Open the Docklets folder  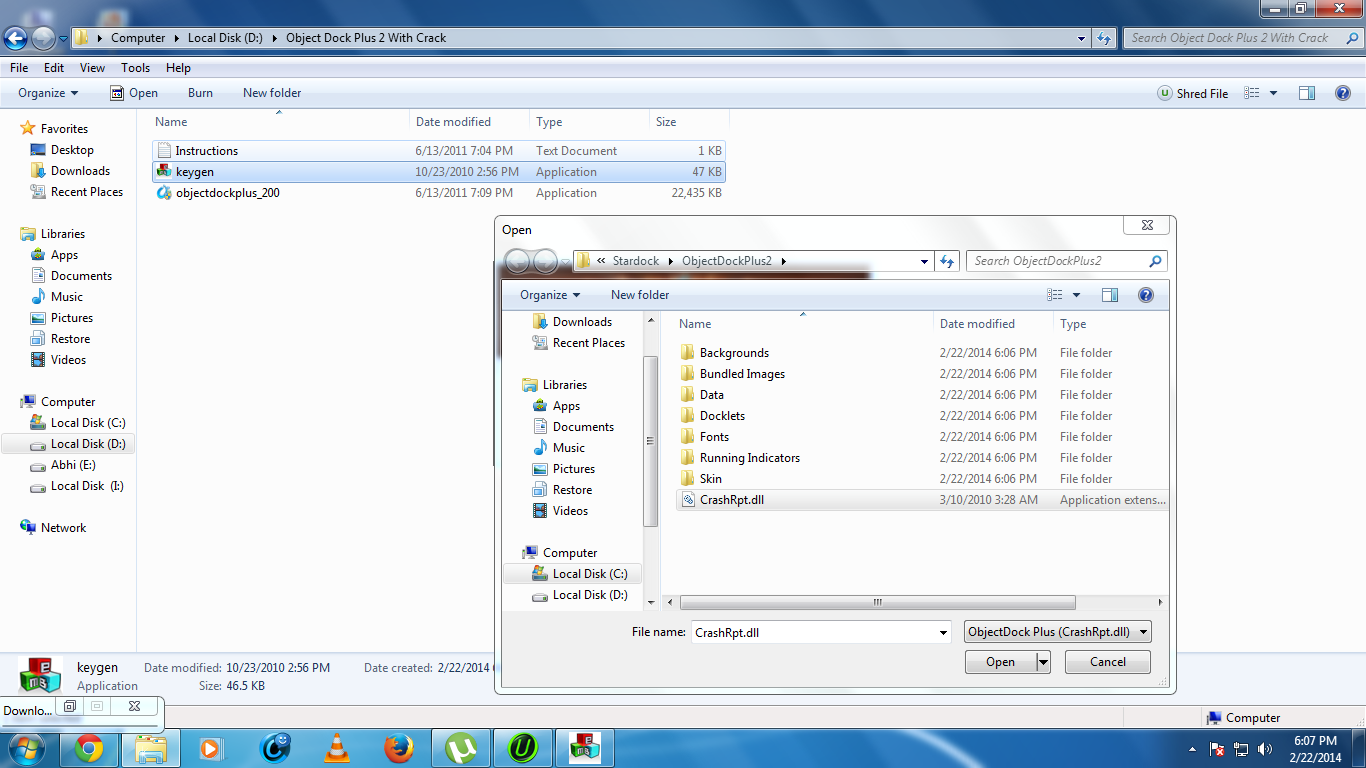pos(722,416)
